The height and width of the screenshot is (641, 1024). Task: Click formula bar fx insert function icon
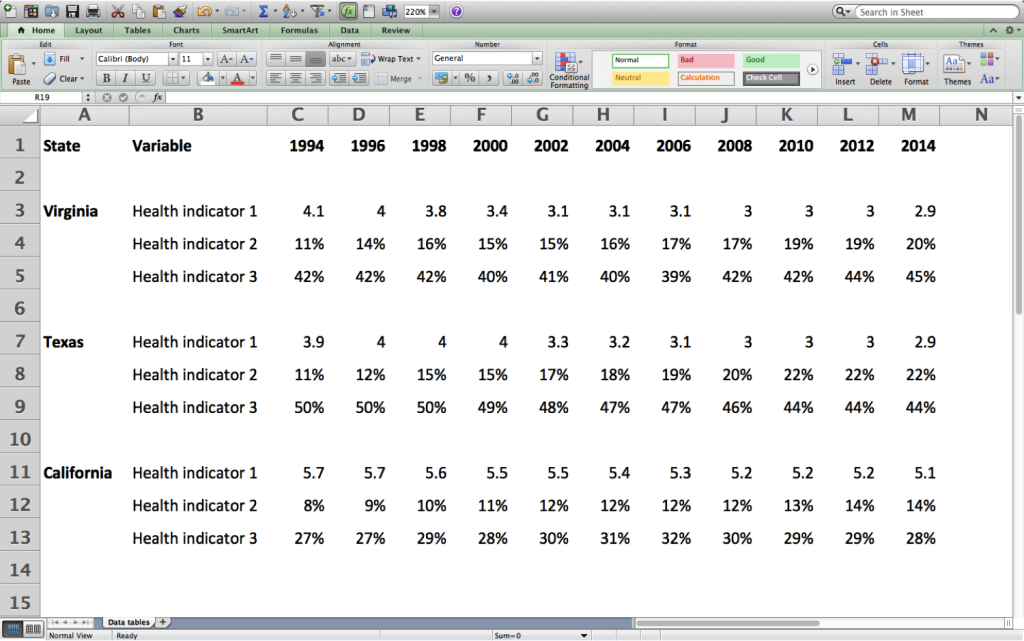point(157,97)
